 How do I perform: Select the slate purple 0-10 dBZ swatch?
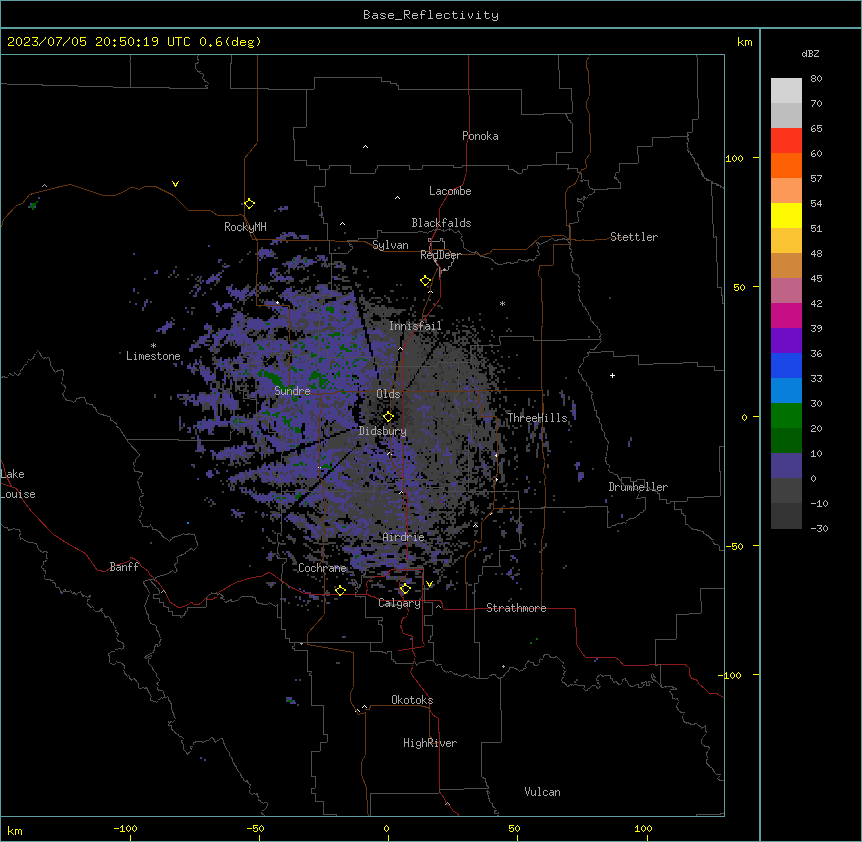click(786, 466)
